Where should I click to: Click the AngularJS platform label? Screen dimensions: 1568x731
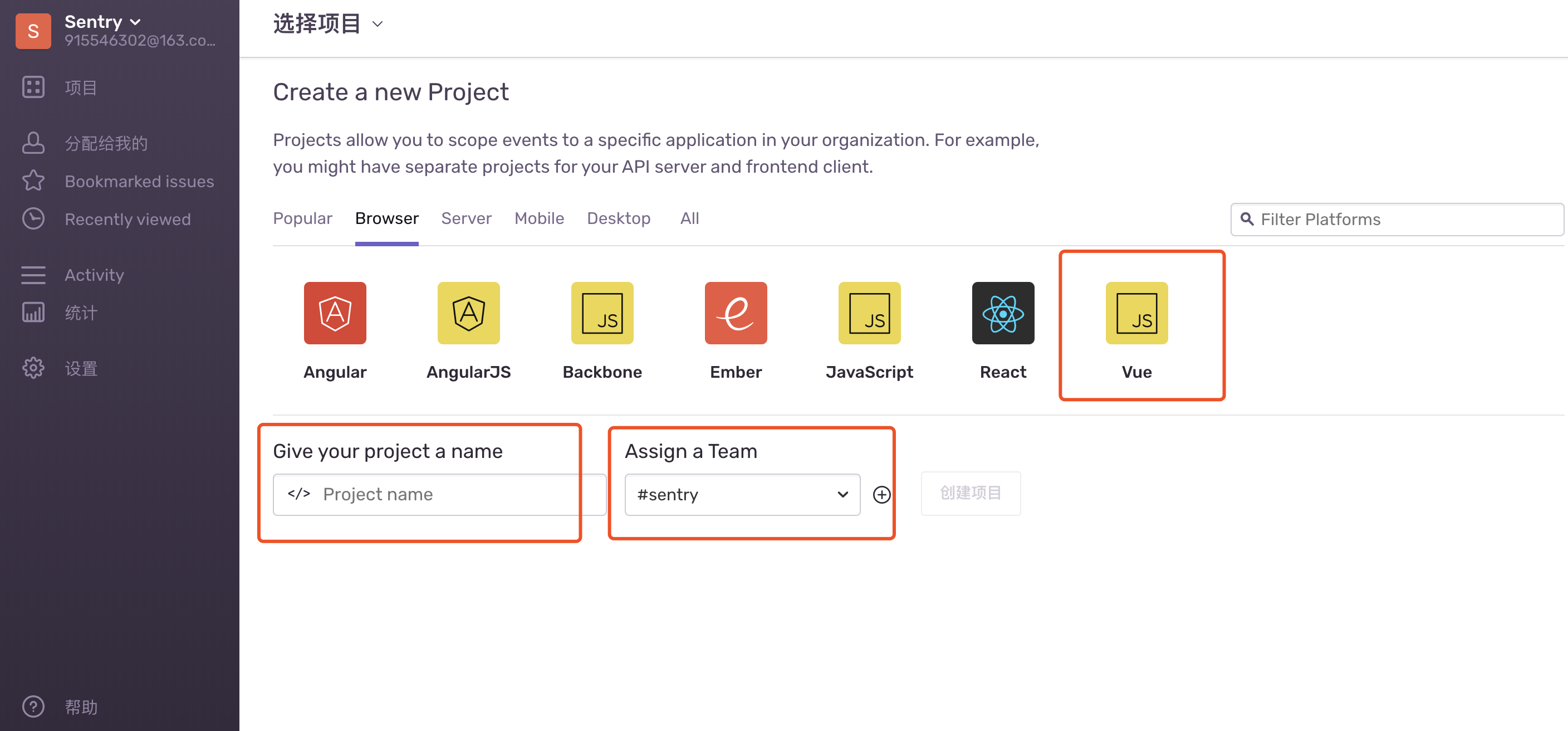tap(469, 372)
